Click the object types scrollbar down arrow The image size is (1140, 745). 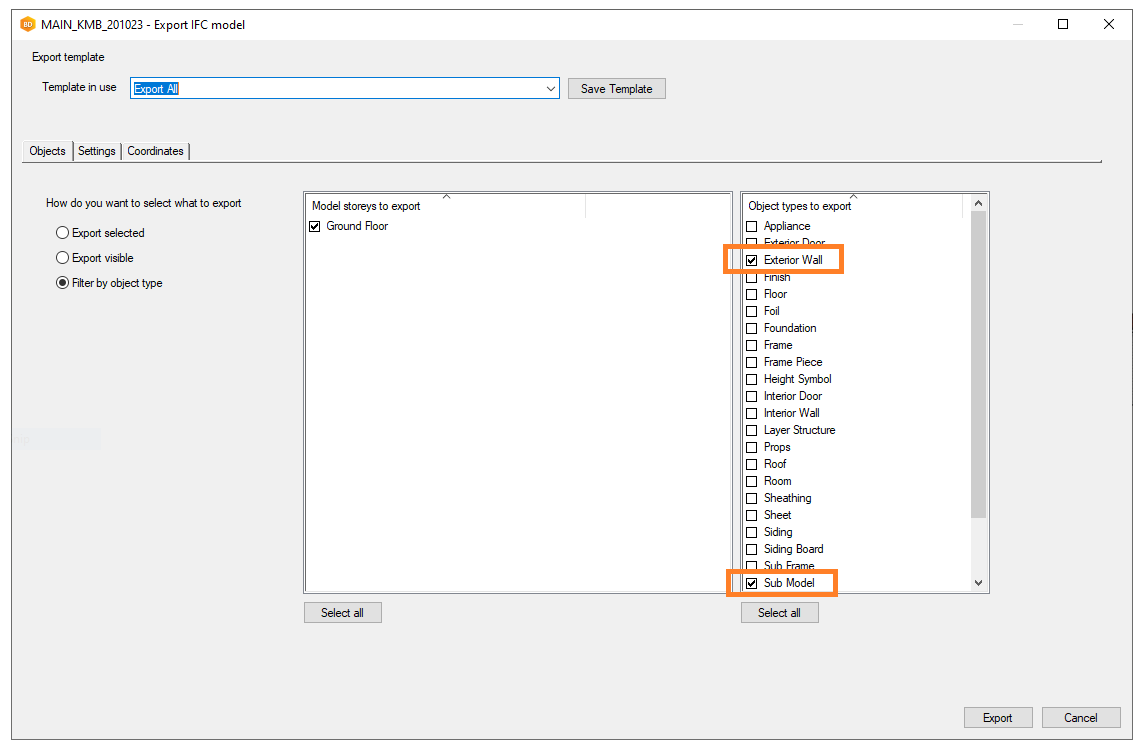(978, 583)
